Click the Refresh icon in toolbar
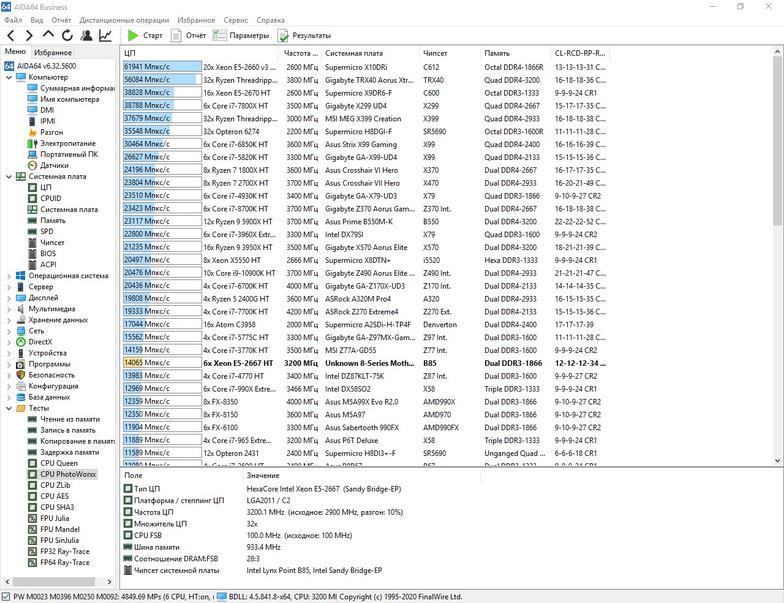This screenshot has width=784, height=603. click(67, 36)
